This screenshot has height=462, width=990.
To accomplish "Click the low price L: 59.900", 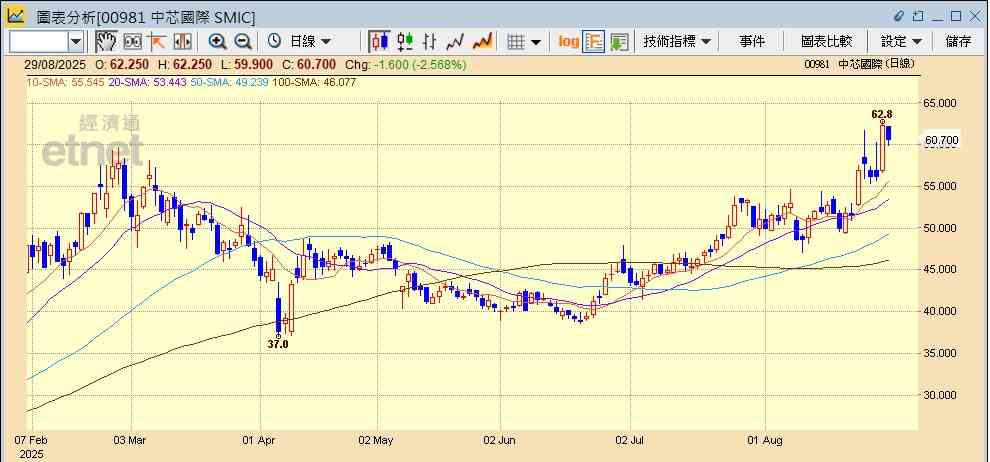I will point(248,64).
